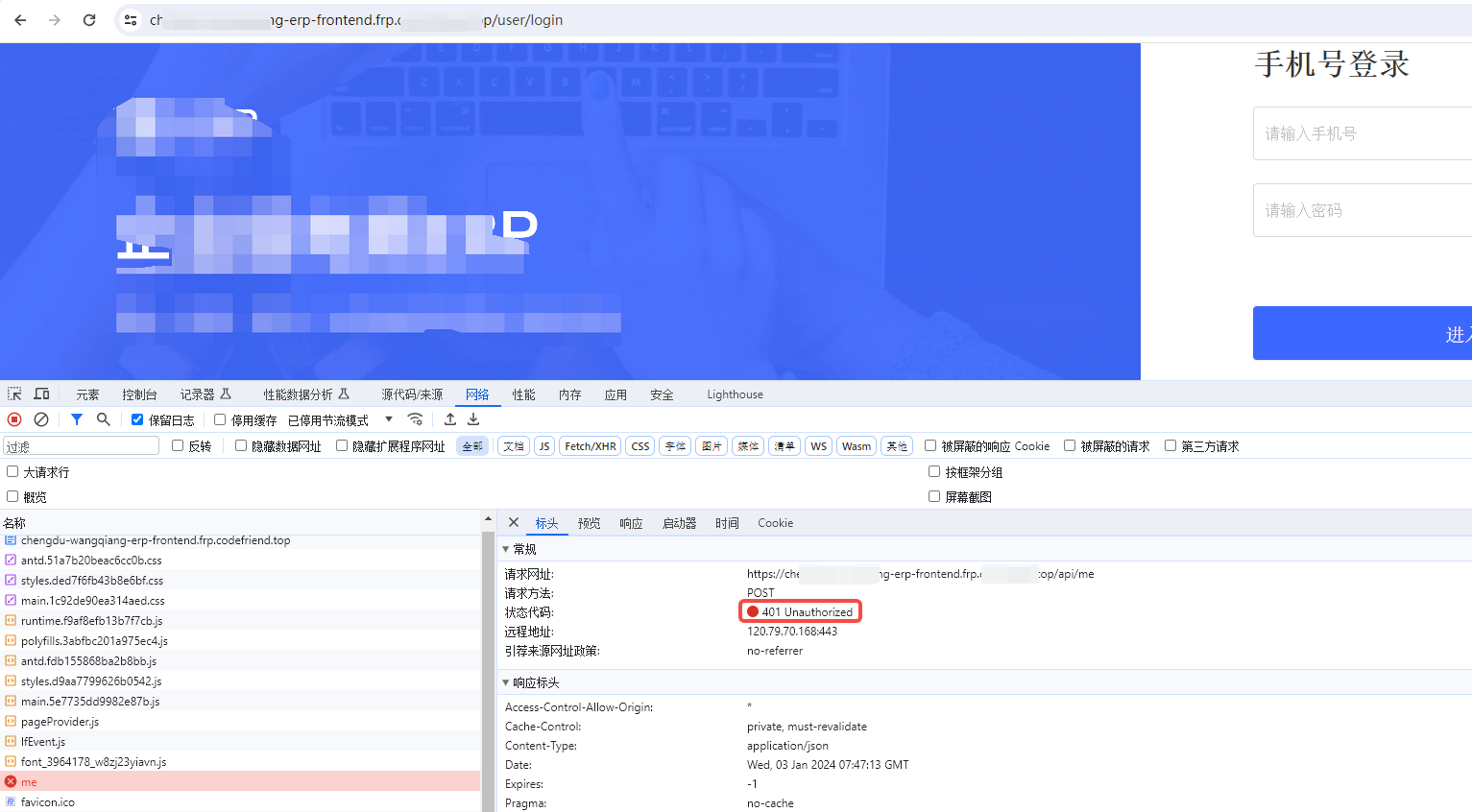The height and width of the screenshot is (812, 1472).
Task: Toggle the 保留日志 checkbox
Action: pyautogui.click(x=137, y=419)
